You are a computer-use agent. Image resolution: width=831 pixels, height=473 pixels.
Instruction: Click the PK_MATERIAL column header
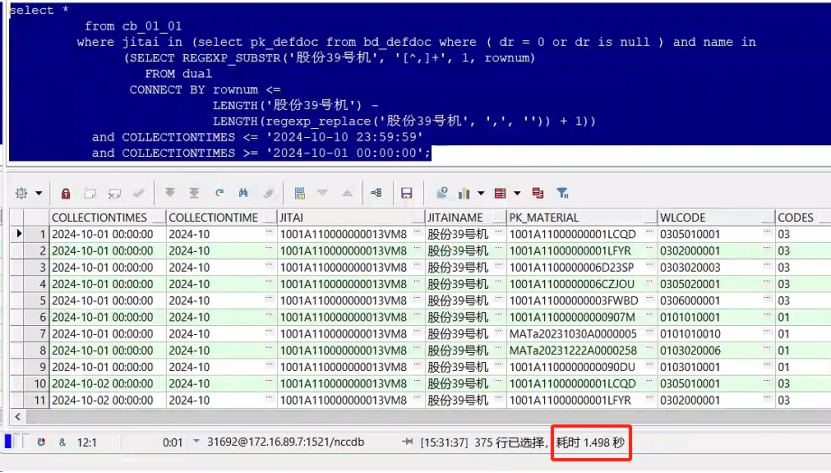(x=582, y=218)
